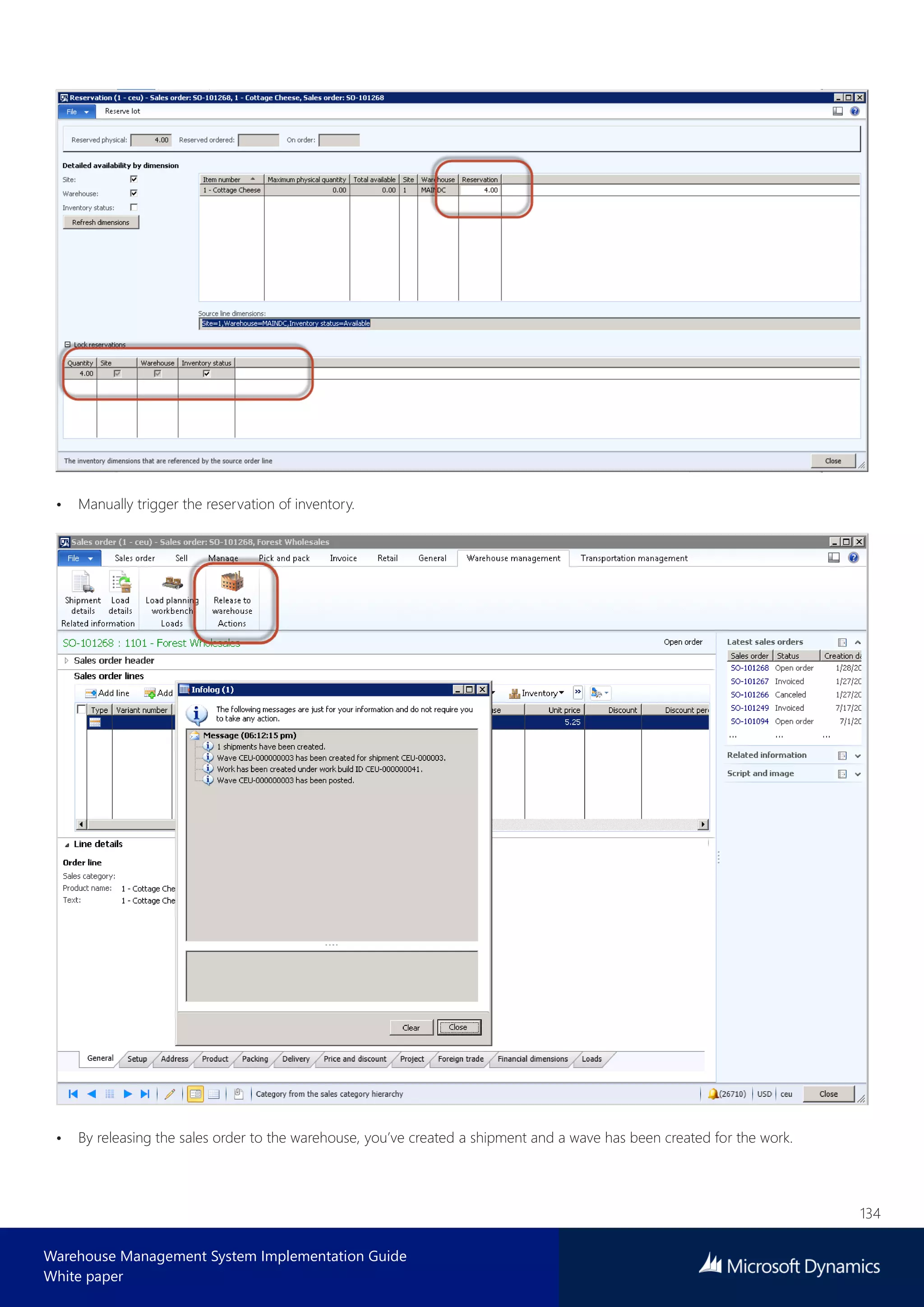The image size is (924, 1307).
Task: Toggle Inventory status checkbox in Lock reservations
Action: [x=207, y=373]
